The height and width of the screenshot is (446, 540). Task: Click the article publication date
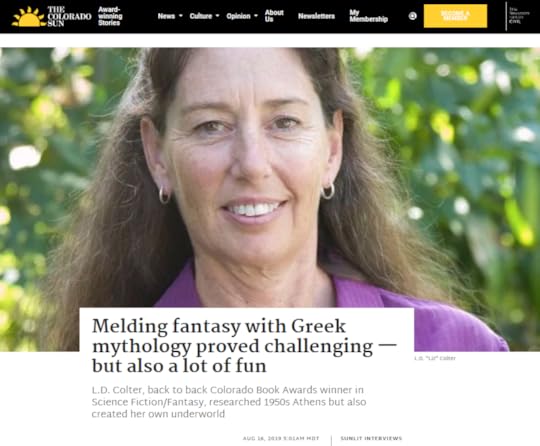pos(281,438)
